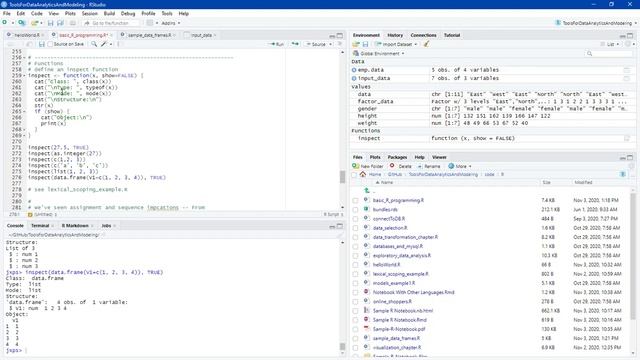Check the box beside helloWorld.R file
Viewport: 640px width, 360px height.
pos(355,265)
